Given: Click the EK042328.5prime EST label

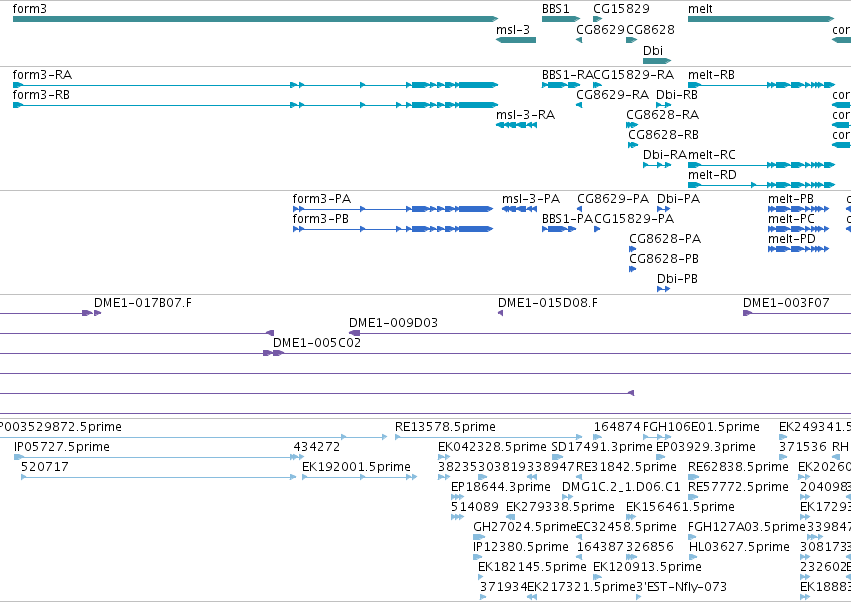Looking at the screenshot, I should coord(492,447).
